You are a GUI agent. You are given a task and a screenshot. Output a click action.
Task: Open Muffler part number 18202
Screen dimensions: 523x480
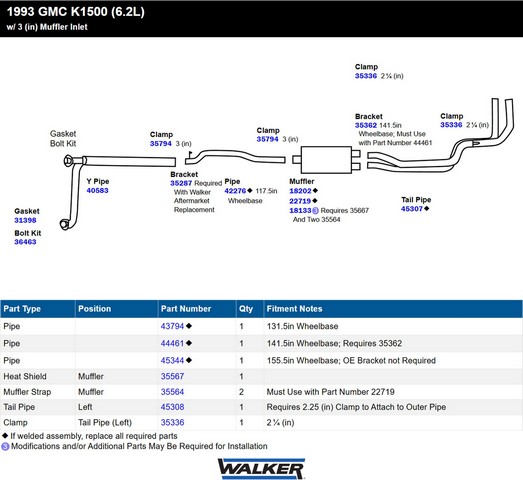coord(300,191)
